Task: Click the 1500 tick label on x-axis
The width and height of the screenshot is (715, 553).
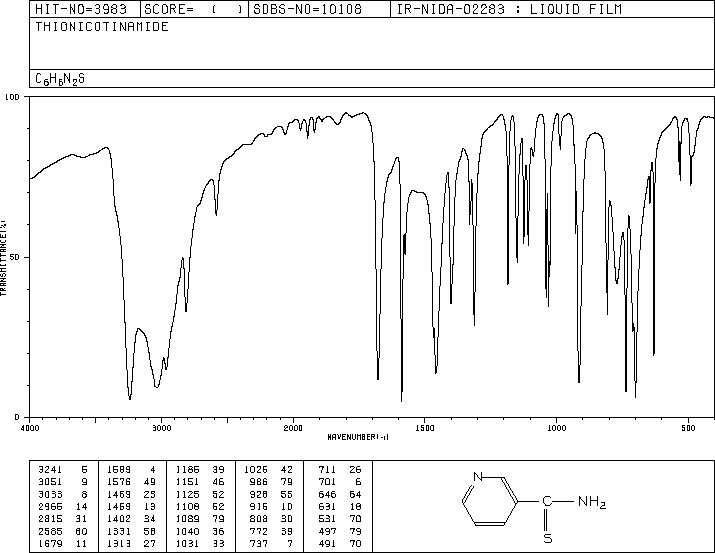Action: [425, 428]
